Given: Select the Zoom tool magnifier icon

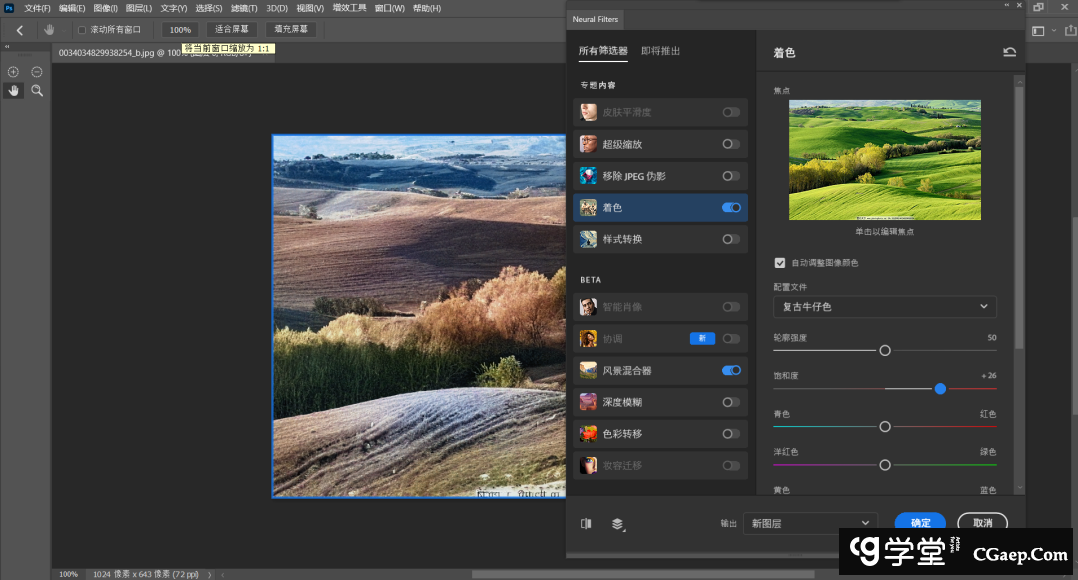Looking at the screenshot, I should (37, 90).
